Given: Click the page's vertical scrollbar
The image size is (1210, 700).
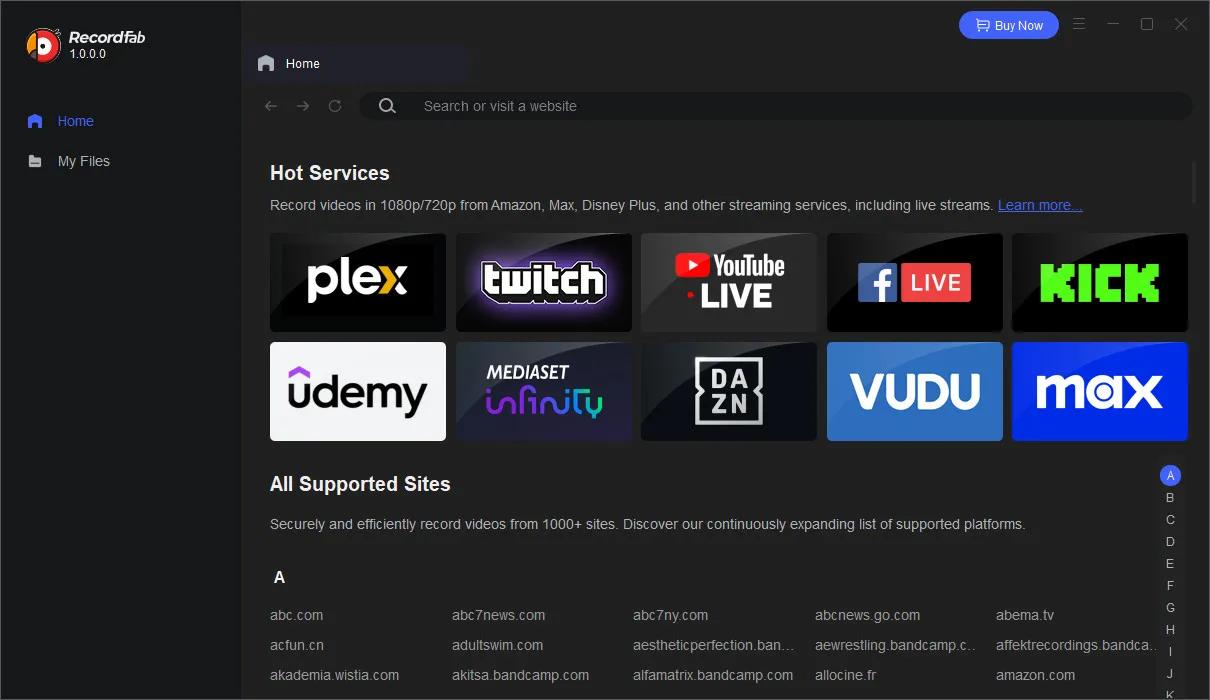Looking at the screenshot, I should (x=1194, y=181).
